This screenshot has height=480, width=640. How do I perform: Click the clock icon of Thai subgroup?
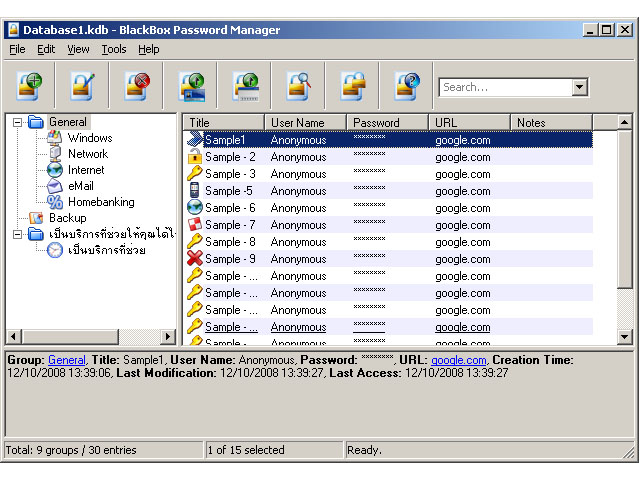[54, 250]
